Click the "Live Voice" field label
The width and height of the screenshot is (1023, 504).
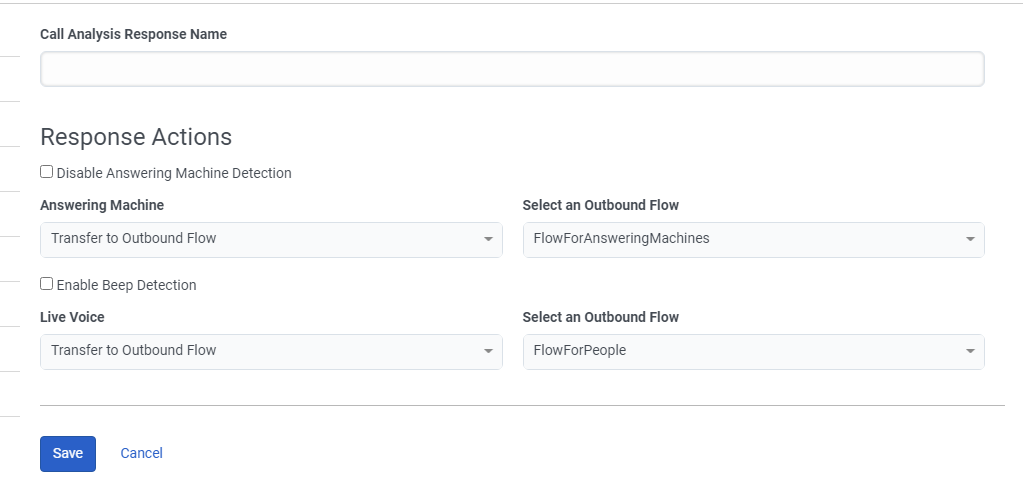pyautogui.click(x=72, y=317)
